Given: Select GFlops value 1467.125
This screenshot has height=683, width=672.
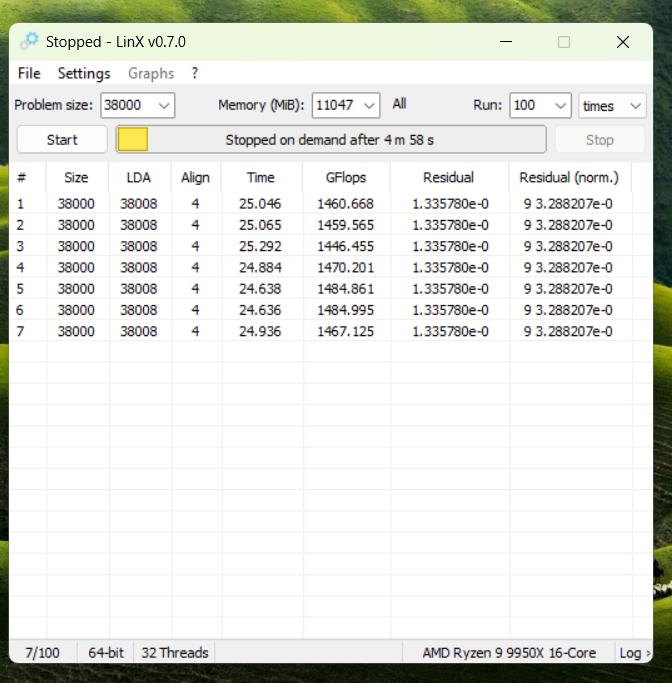Looking at the screenshot, I should click(x=345, y=331).
